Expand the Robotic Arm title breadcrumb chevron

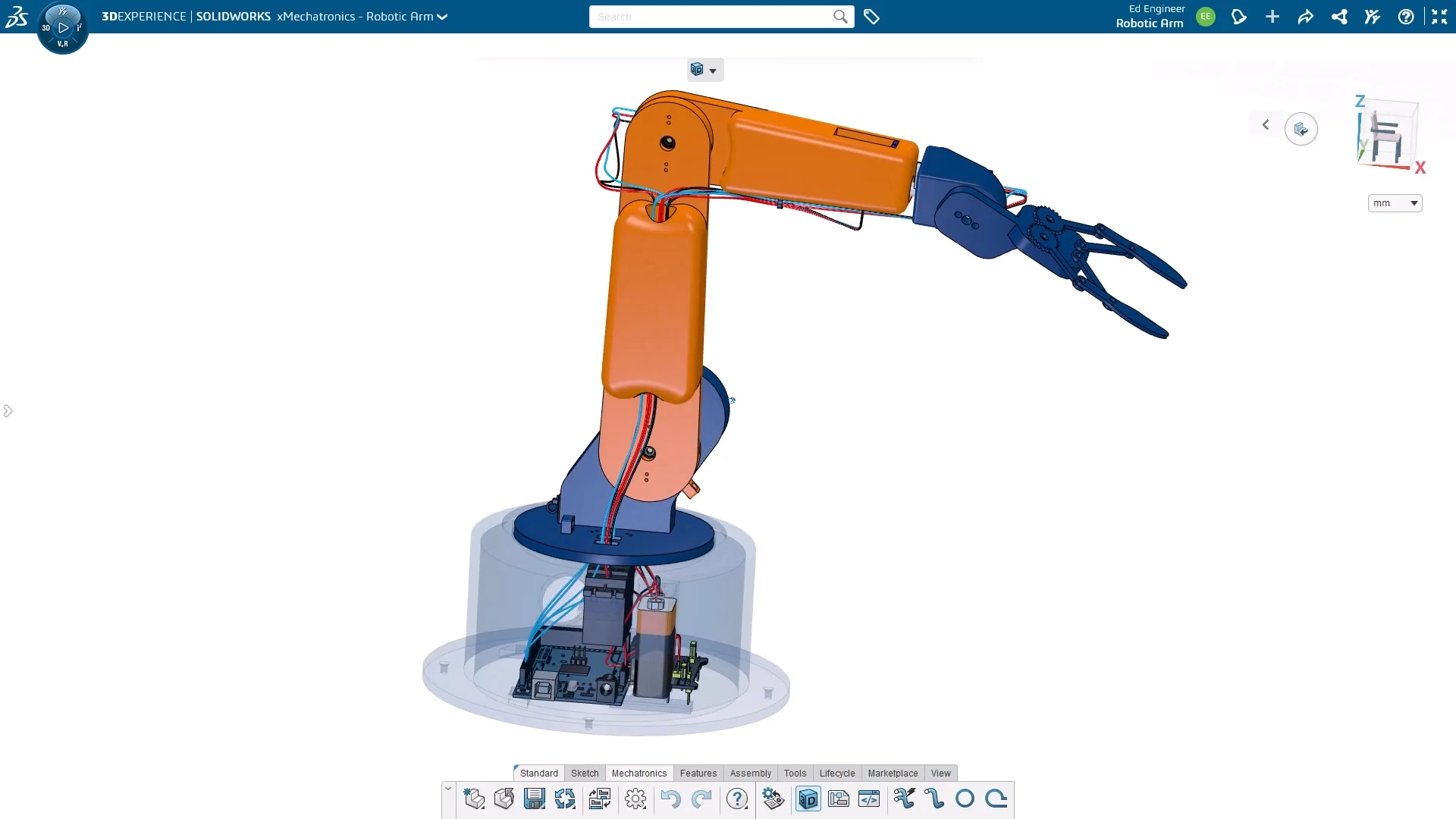tap(441, 16)
